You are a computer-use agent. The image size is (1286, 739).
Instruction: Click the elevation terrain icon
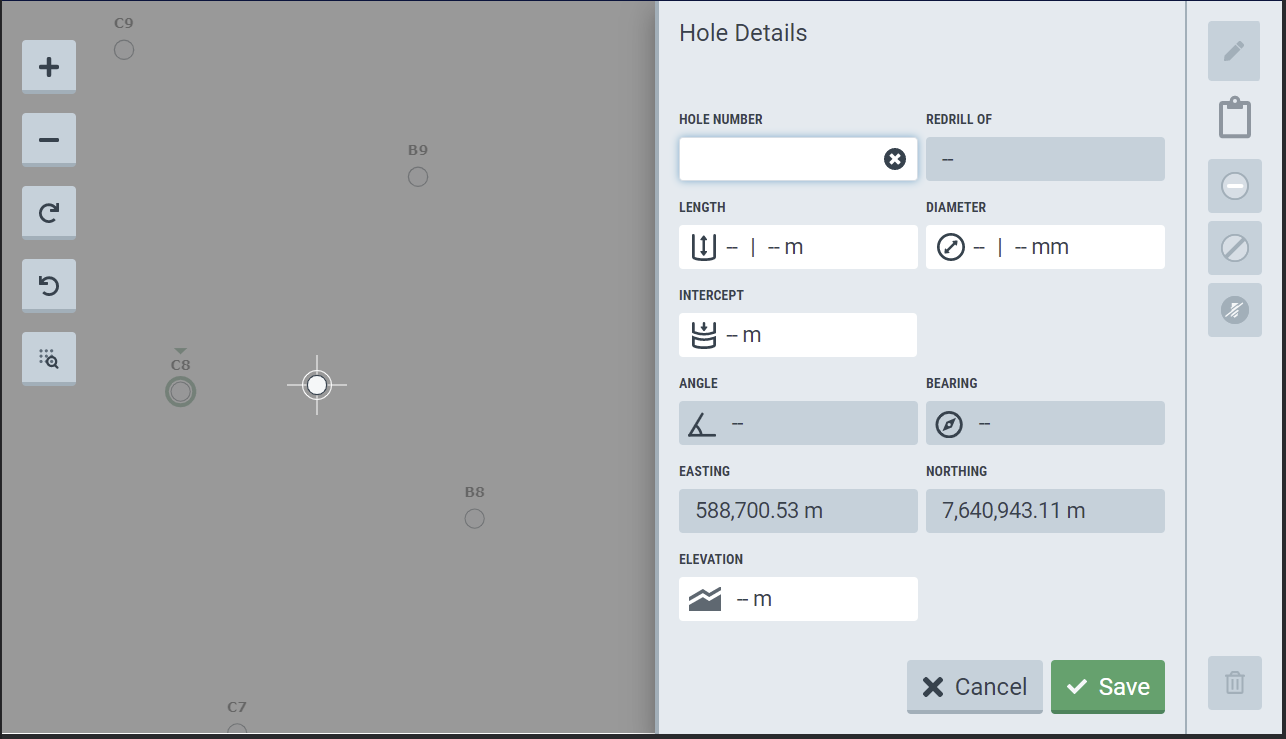pos(705,600)
